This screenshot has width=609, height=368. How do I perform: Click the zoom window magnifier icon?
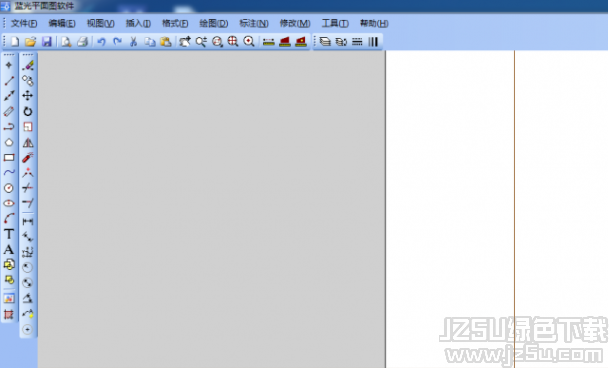[x=217, y=42]
